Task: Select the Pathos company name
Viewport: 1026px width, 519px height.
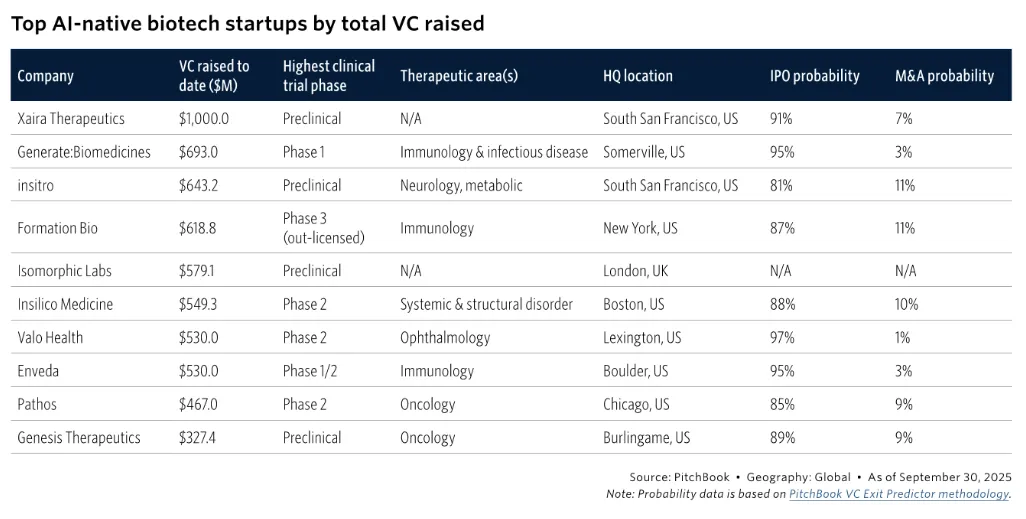Action: [x=36, y=405]
